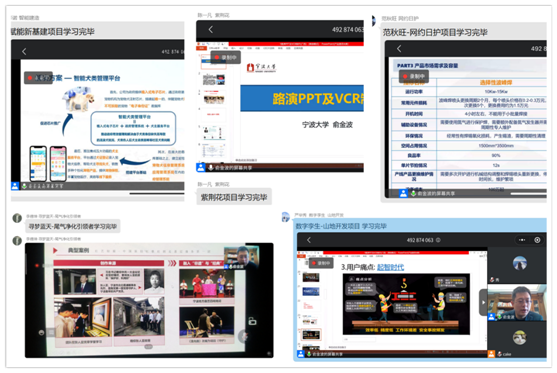Select the highlighted slide thumbnail in 起智时代 presentation
Image resolution: width=557 pixels, height=373 pixels.
coord(311,335)
